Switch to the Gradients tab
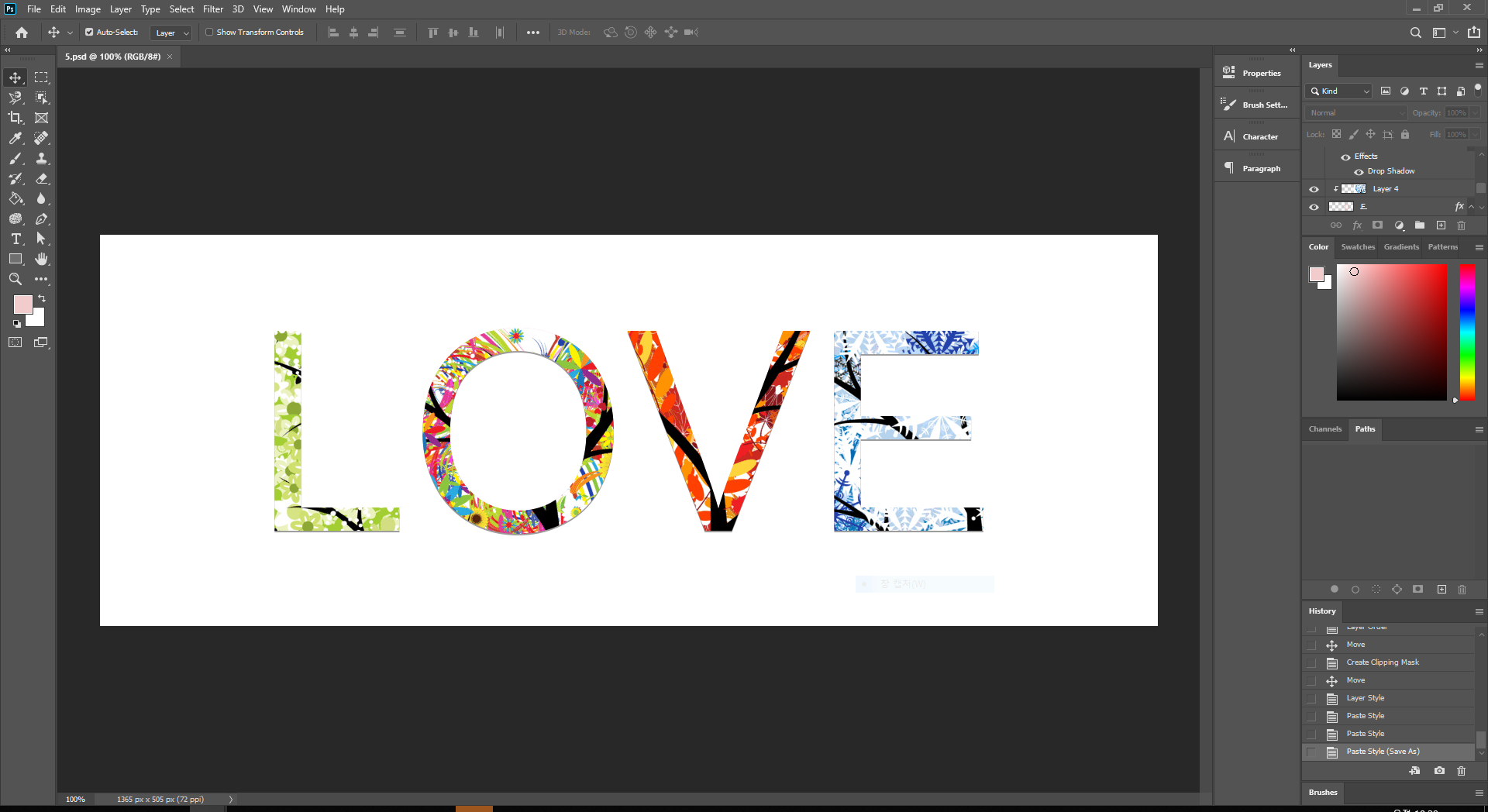Viewport: 1488px width, 812px height. [1401, 247]
